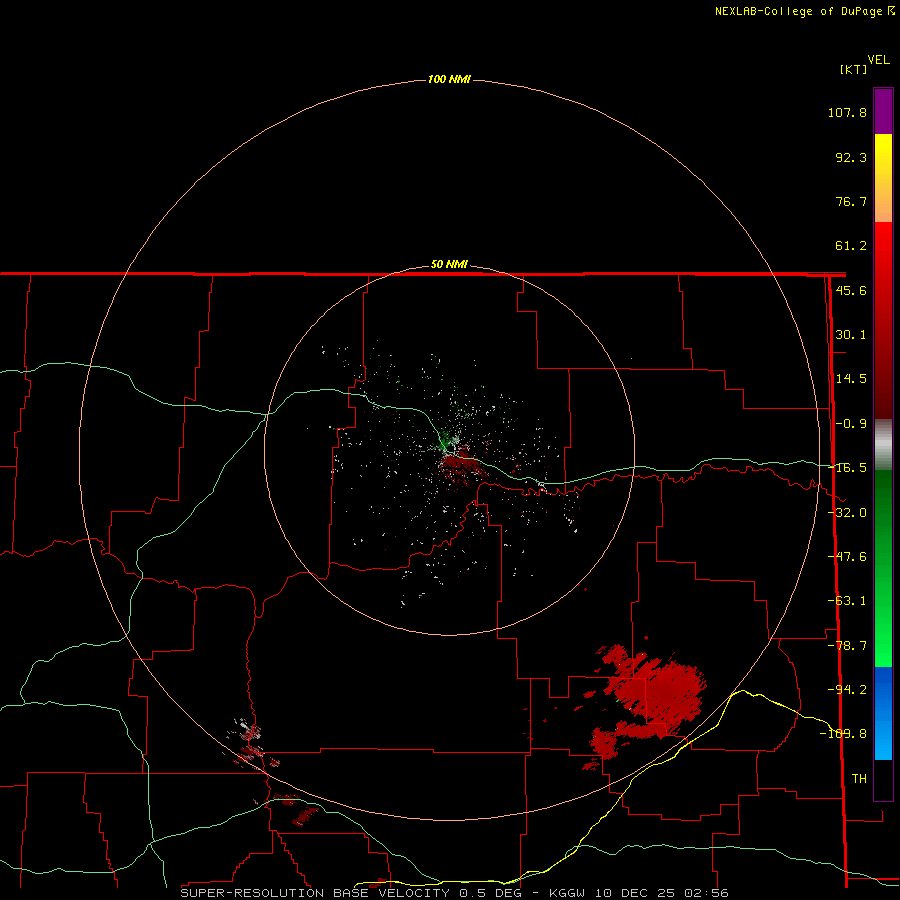Click the KGGW station identifier in caption
Screen dimensions: 900x900
567,893
